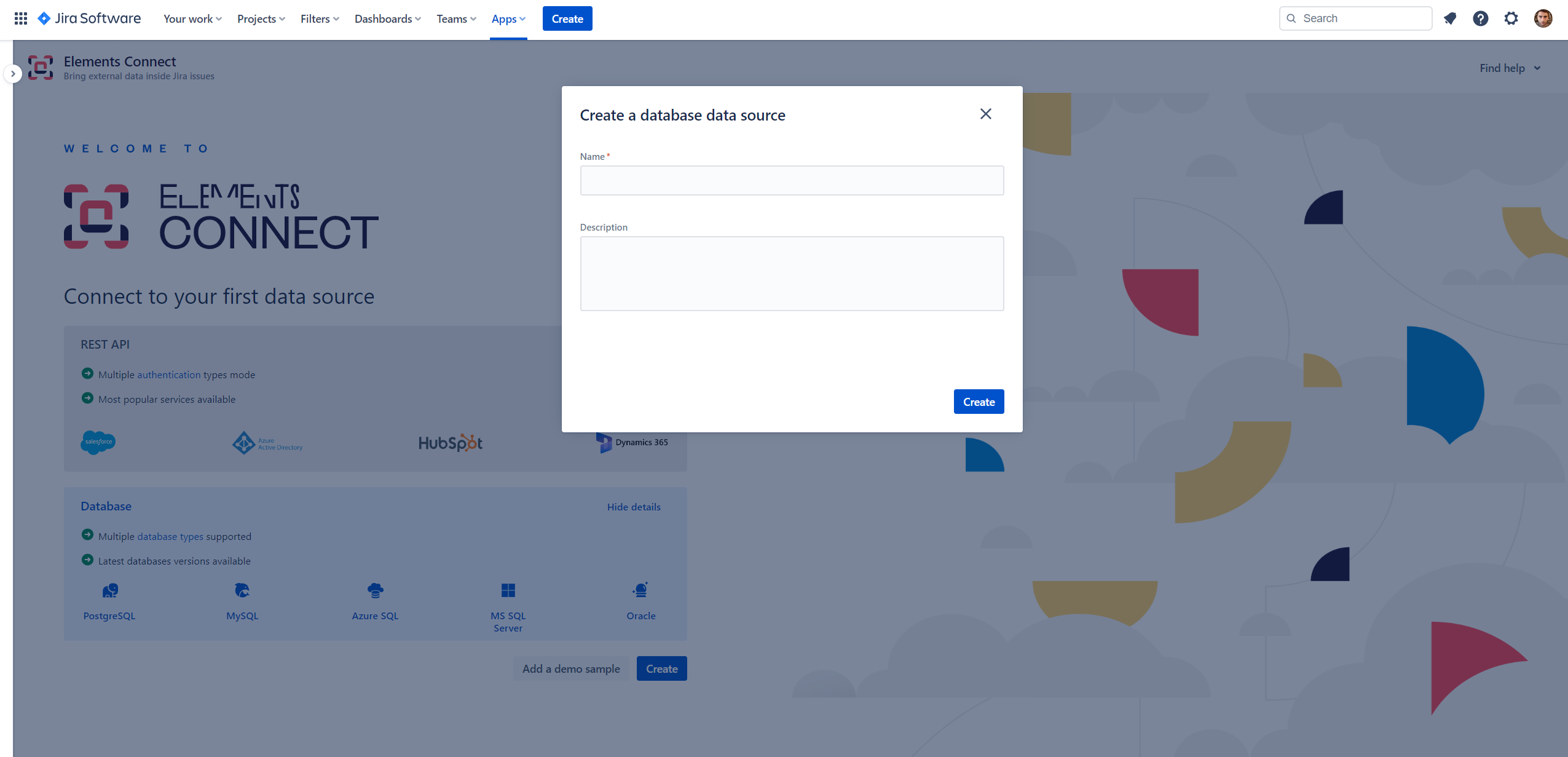1568x757 pixels.
Task: Close the database data source dialog
Action: (985, 114)
